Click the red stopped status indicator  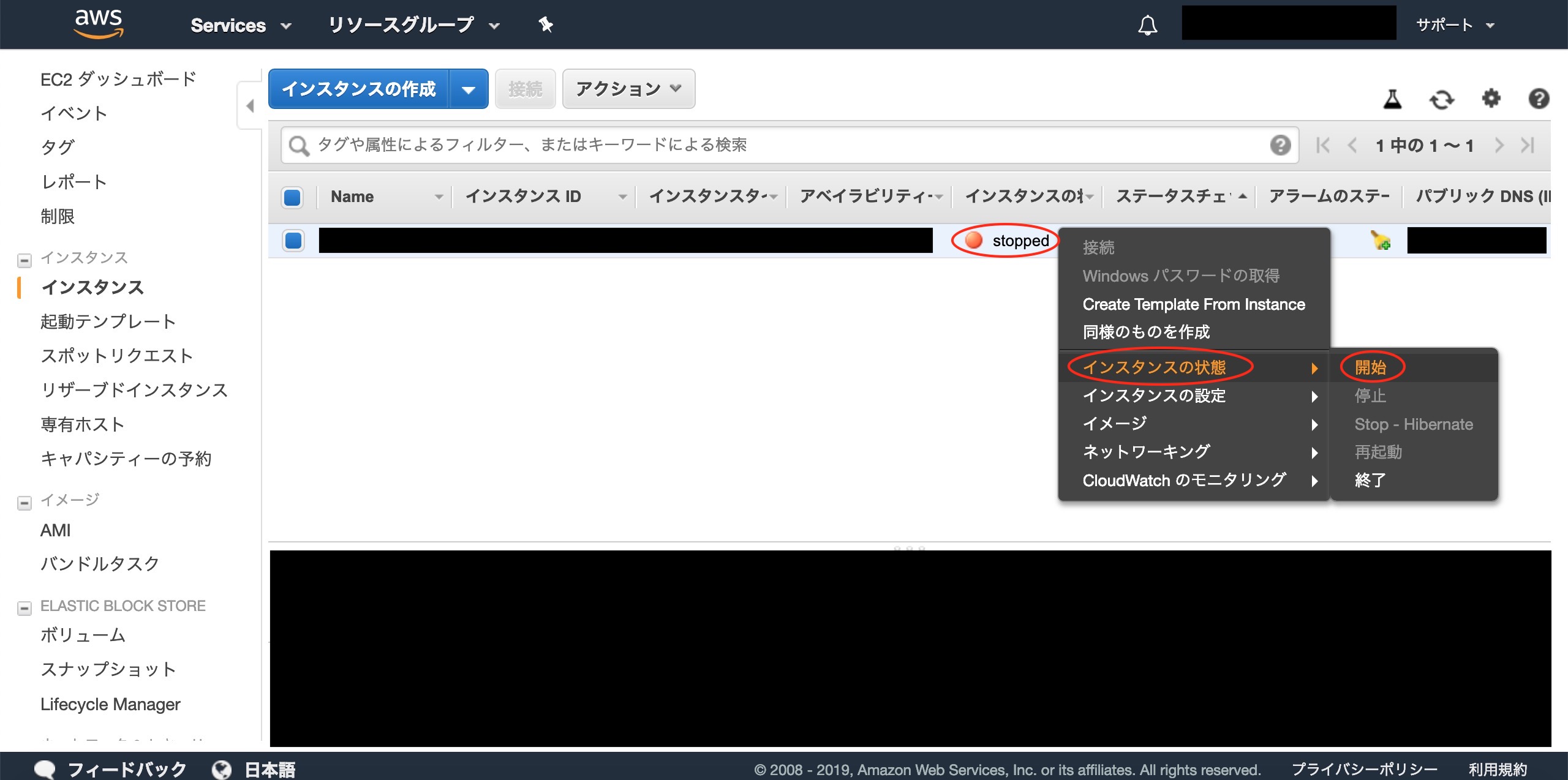pos(973,240)
